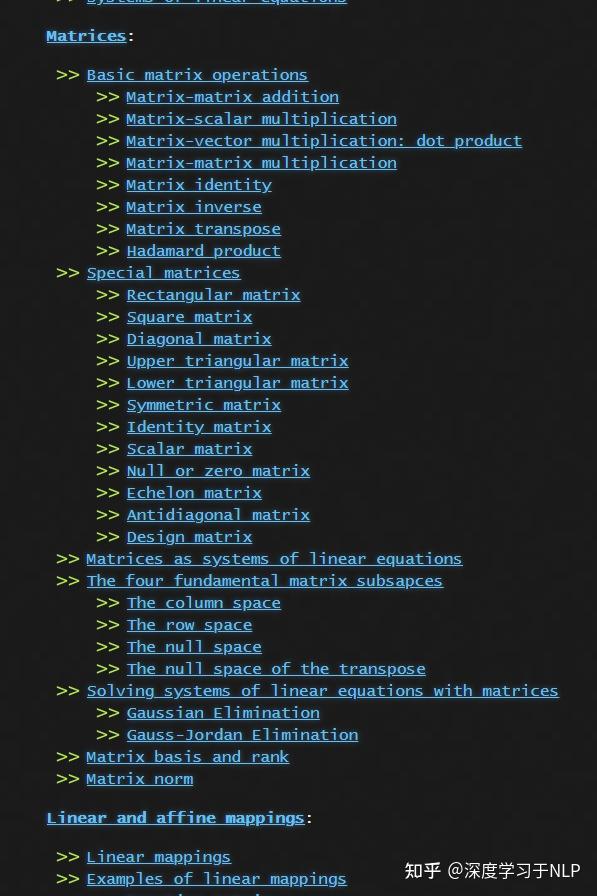Click the Special matrices link
Screen dimensions: 597x896
(x=163, y=273)
